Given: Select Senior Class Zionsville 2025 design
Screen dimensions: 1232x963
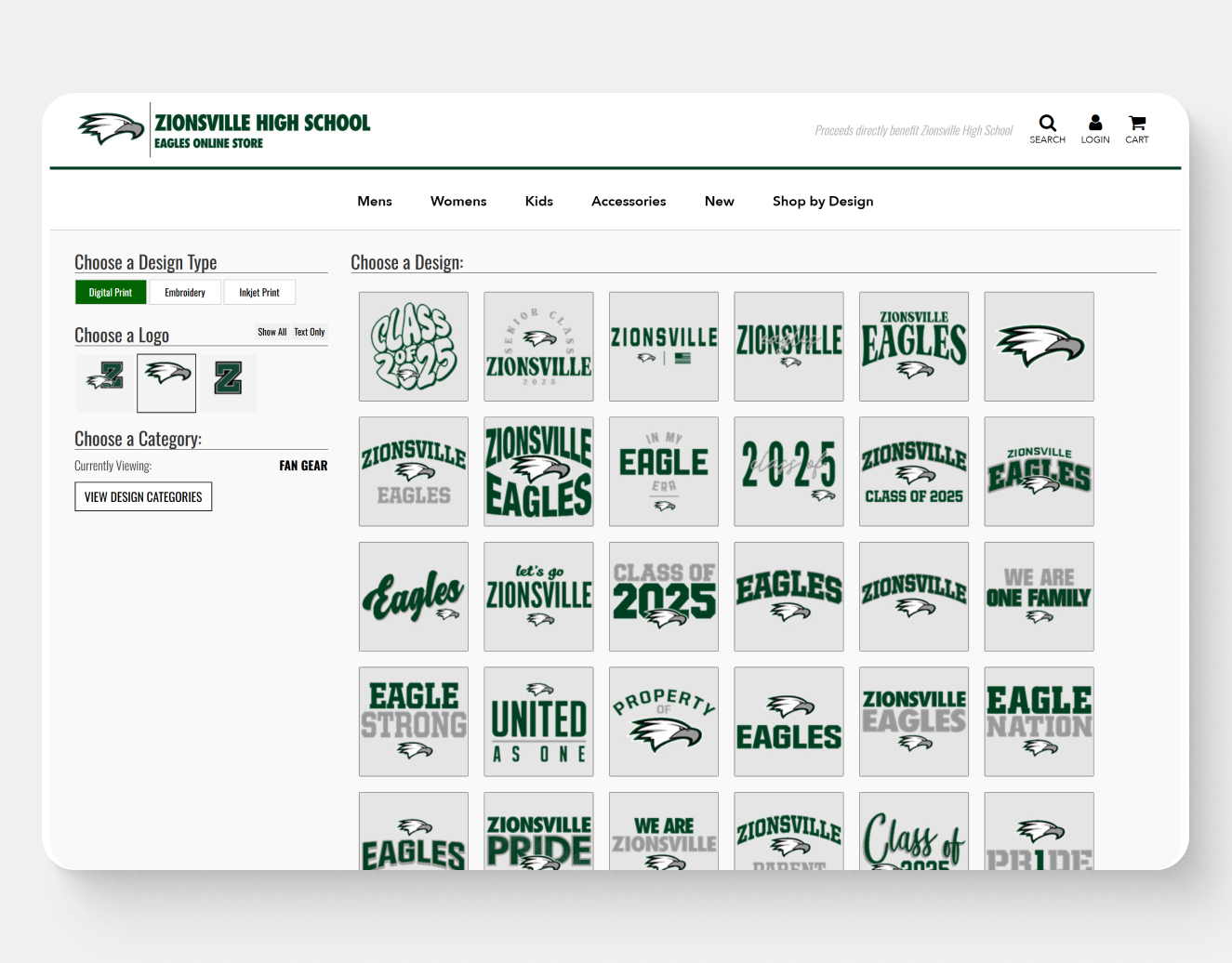Looking at the screenshot, I should 538,347.
